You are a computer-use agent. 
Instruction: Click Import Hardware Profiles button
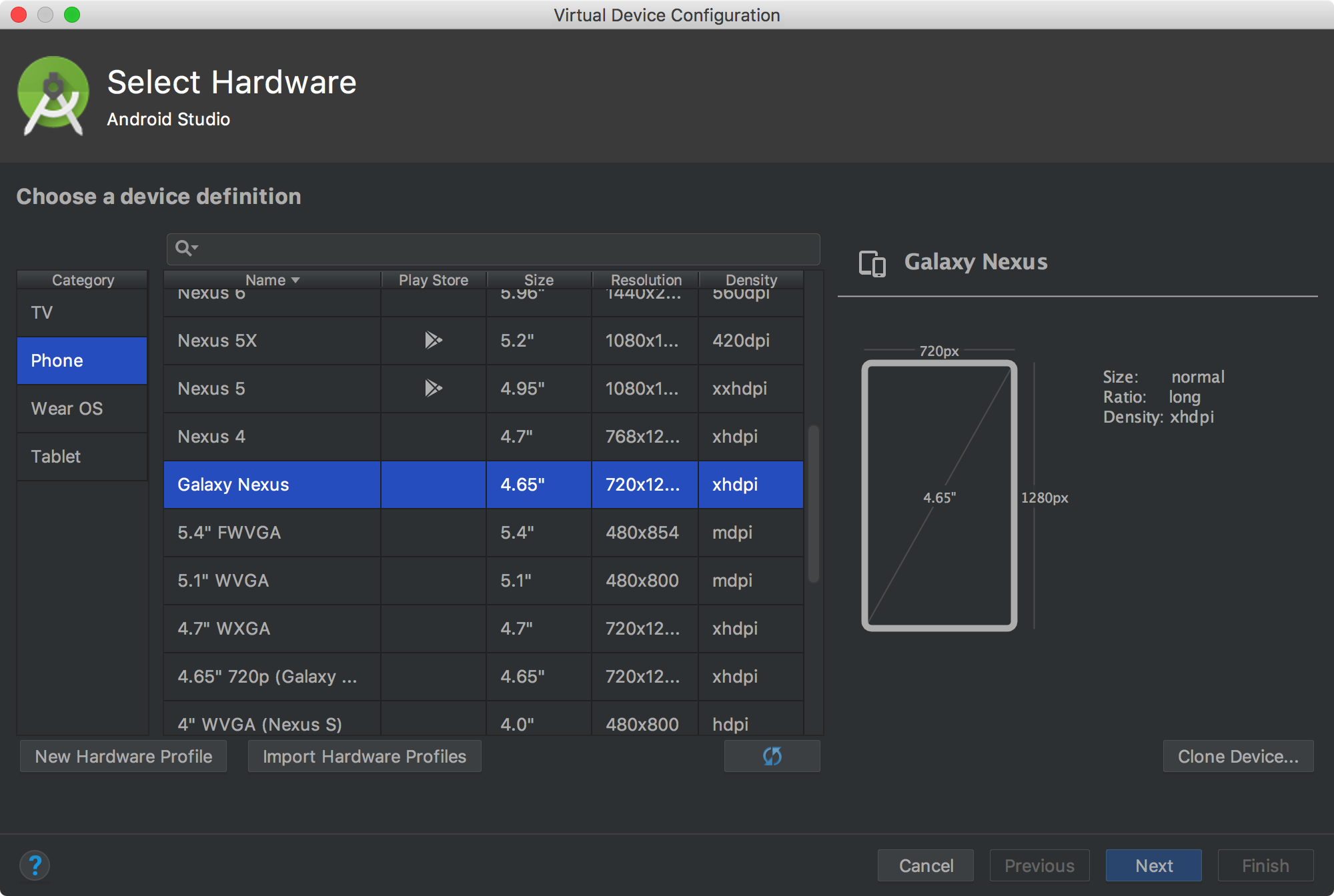click(x=364, y=756)
